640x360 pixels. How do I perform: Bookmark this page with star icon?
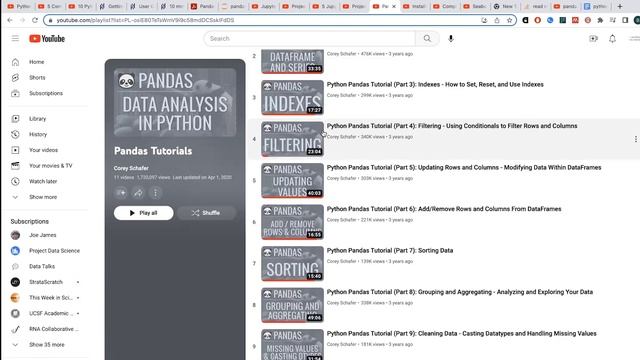[509, 20]
